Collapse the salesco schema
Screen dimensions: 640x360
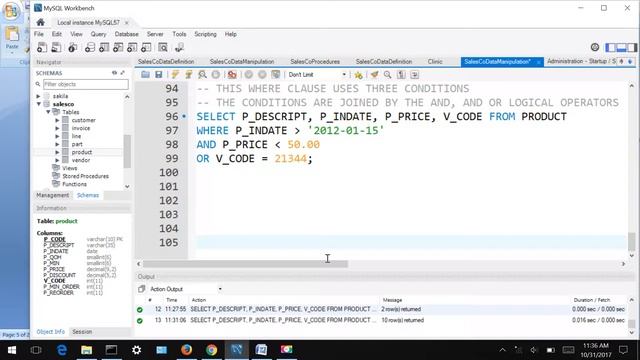tap(38, 104)
